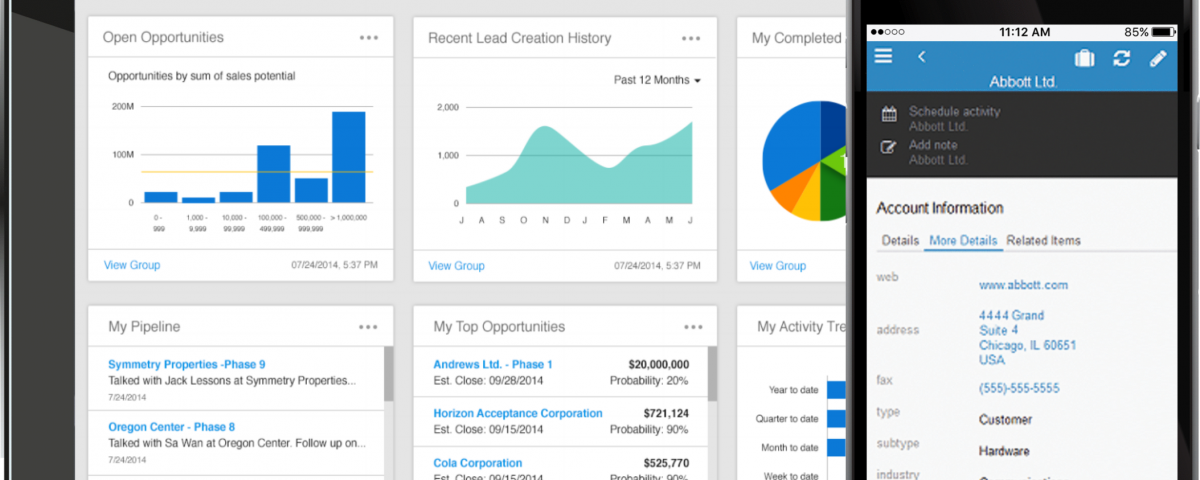Open the Andrews Ltd. - Phase 1 opportunity

click(493, 365)
